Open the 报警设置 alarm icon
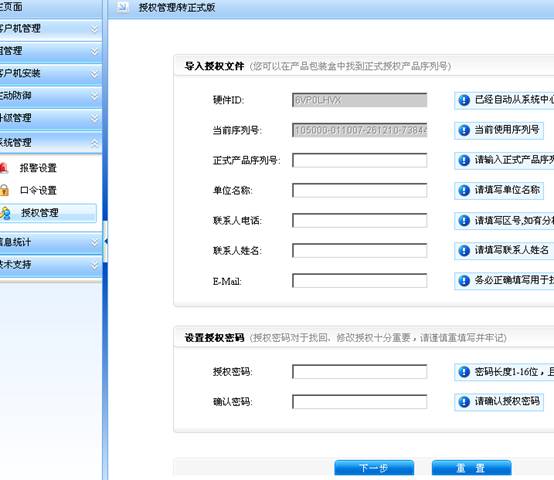The image size is (554, 480). tap(4, 168)
